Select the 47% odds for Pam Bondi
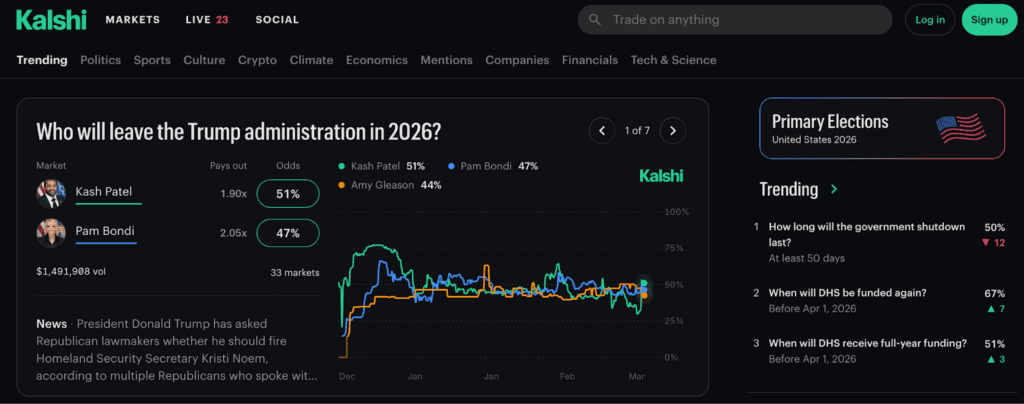Viewport: 1024px width, 404px height. point(288,234)
